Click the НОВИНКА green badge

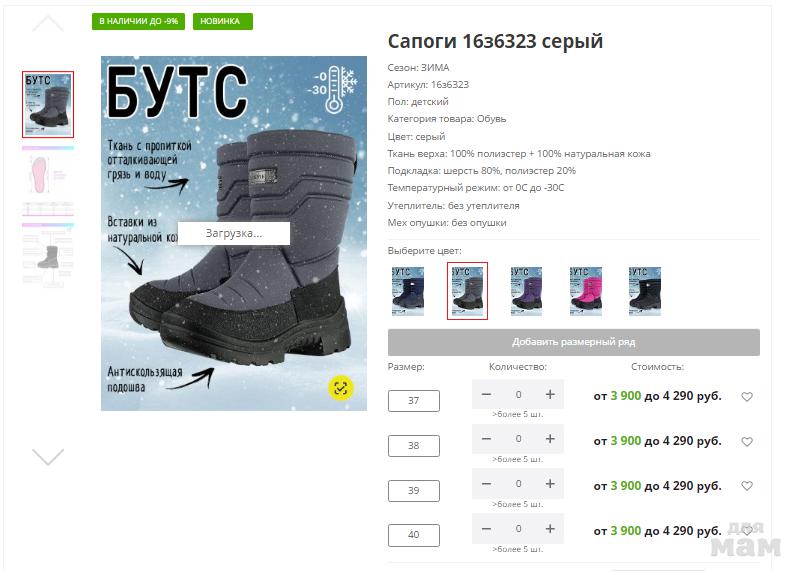coord(222,21)
